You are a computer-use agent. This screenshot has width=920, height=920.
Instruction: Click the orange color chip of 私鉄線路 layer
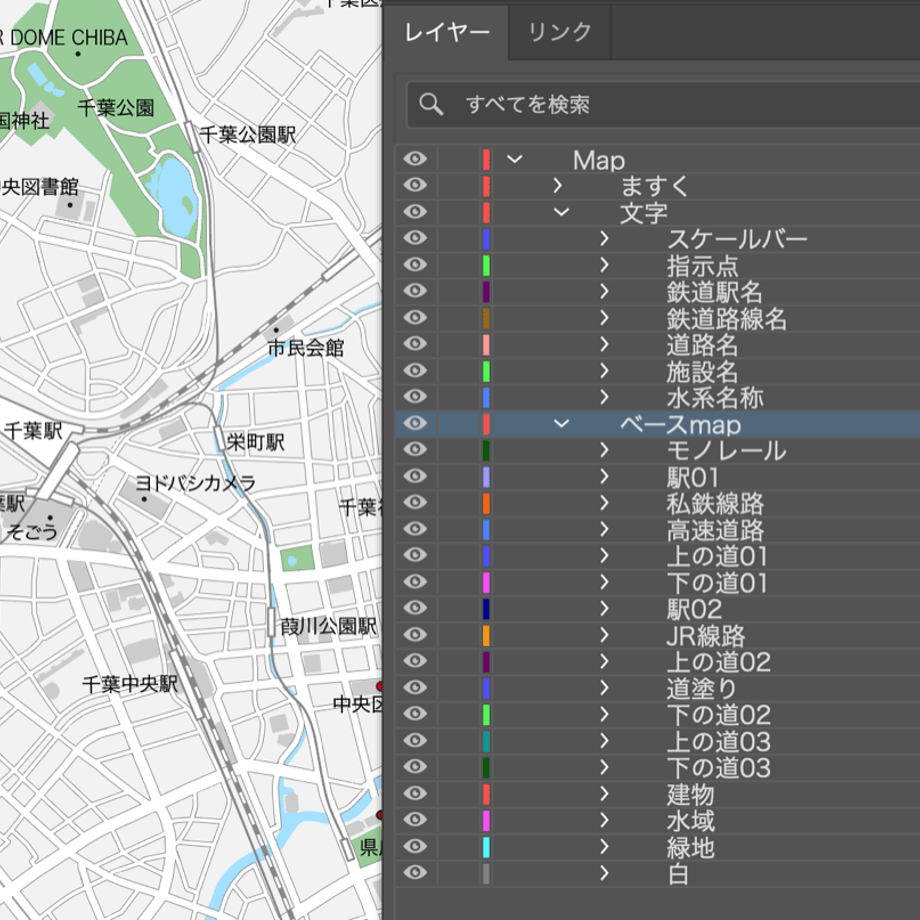[486, 503]
